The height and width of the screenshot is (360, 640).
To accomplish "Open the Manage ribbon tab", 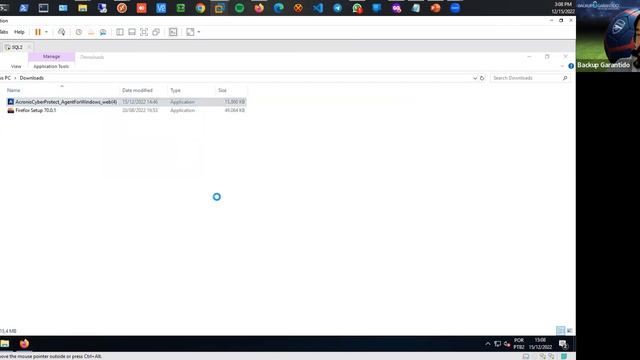I will (51, 56).
